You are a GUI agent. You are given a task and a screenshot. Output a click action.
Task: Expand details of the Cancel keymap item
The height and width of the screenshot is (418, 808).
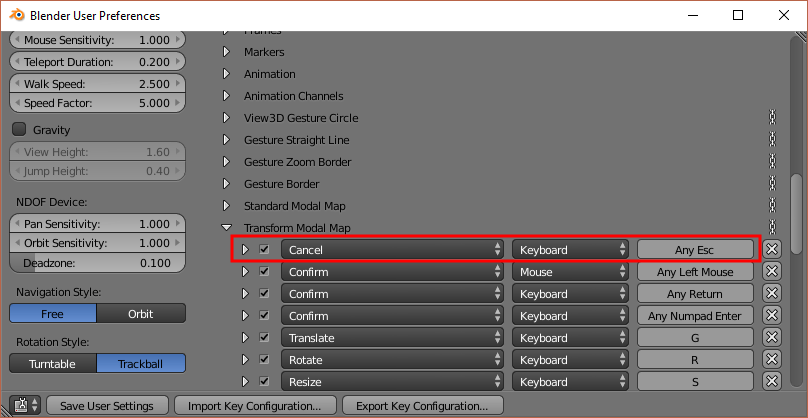(x=245, y=249)
